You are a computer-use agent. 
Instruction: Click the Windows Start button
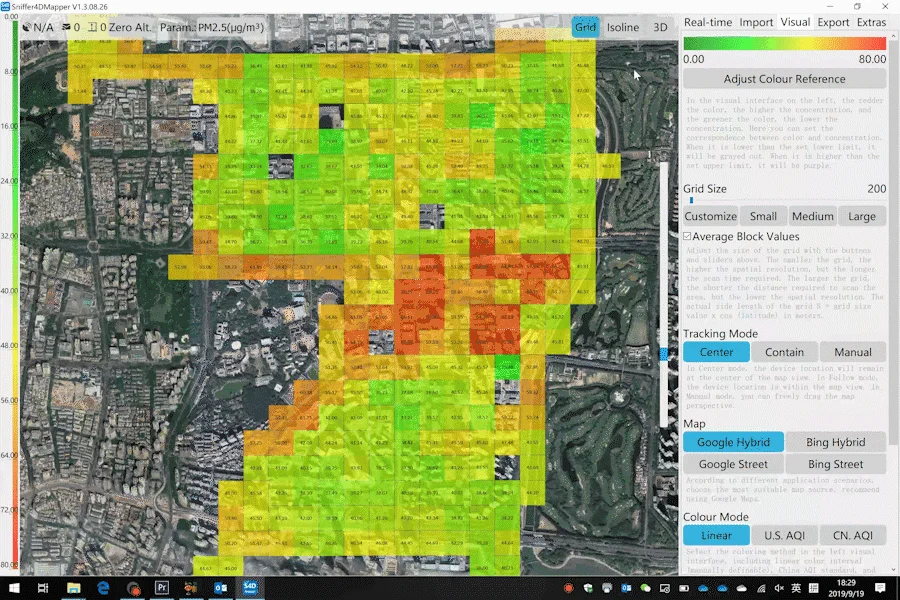click(x=13, y=588)
